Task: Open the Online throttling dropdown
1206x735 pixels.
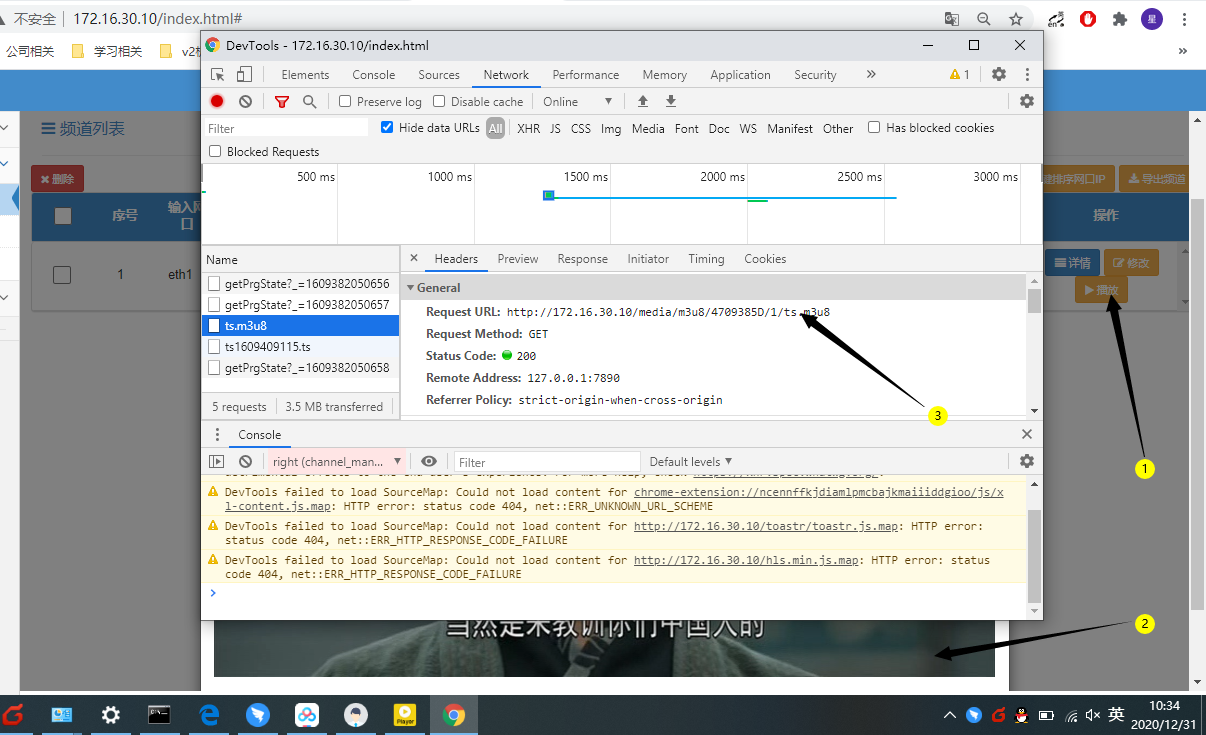Action: pyautogui.click(x=578, y=101)
